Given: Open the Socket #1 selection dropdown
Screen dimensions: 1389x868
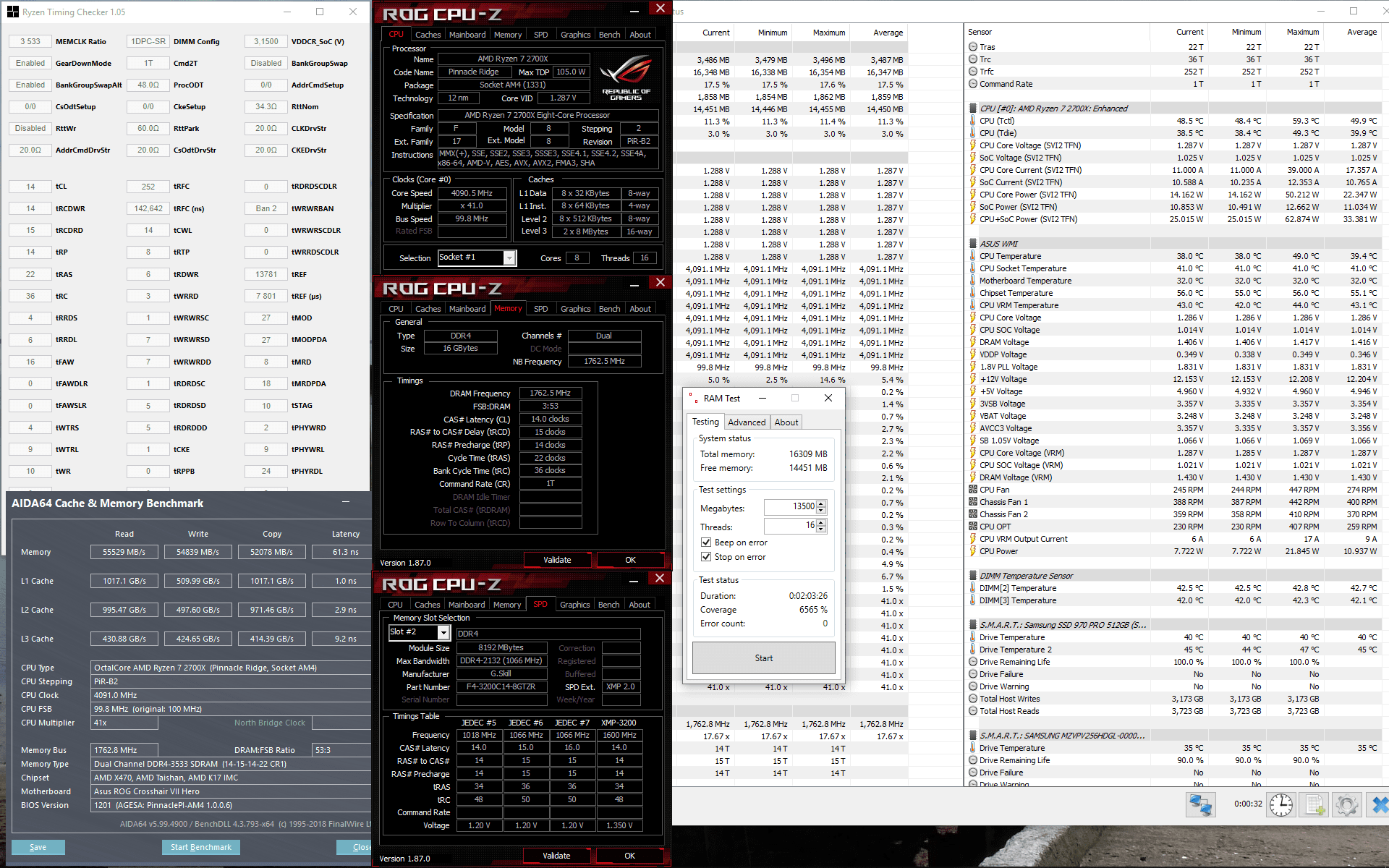Looking at the screenshot, I should (x=509, y=258).
